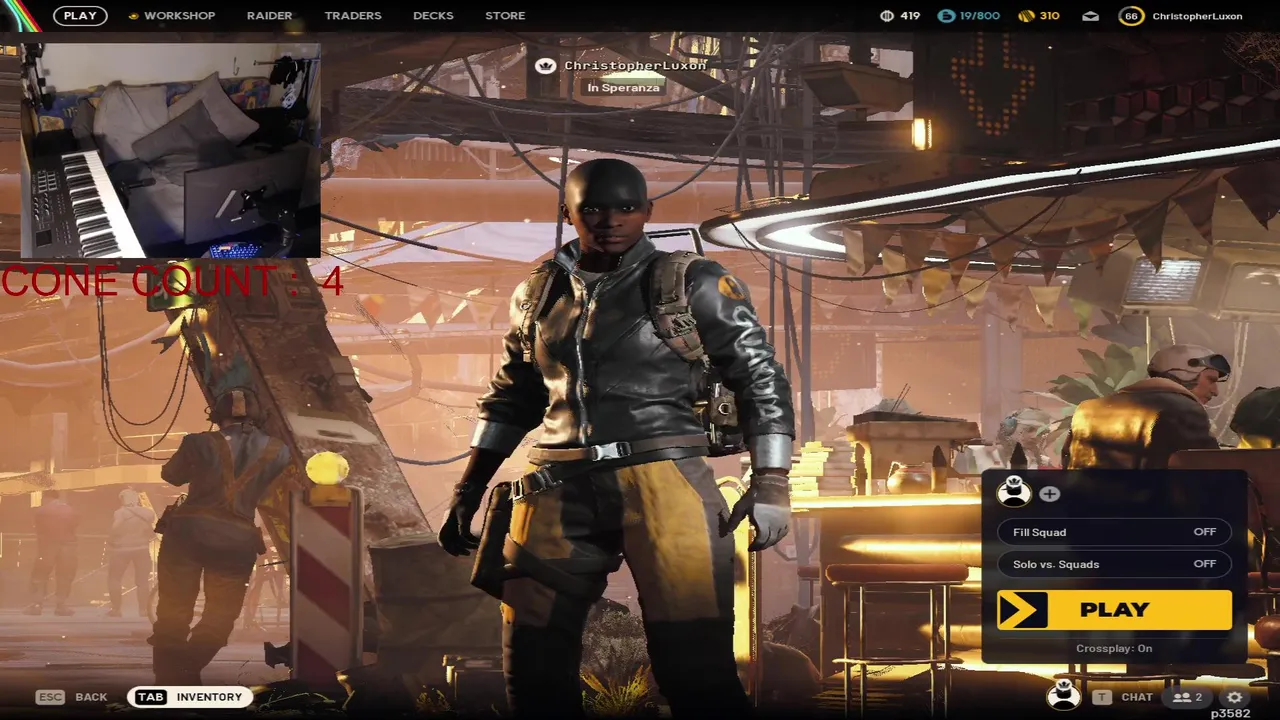Click the 19/800 stash capacity value

[980, 16]
